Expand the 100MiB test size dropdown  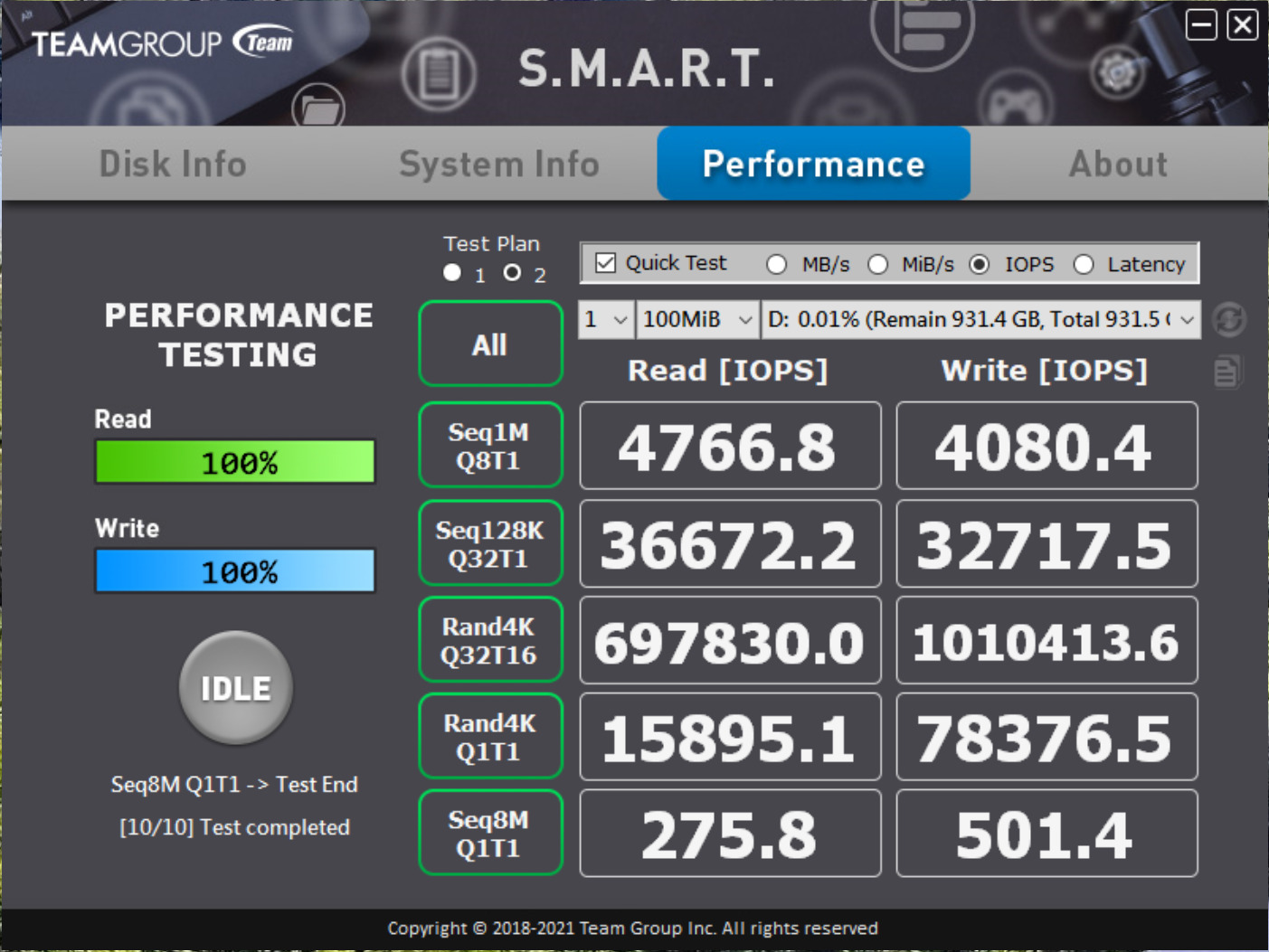point(697,320)
